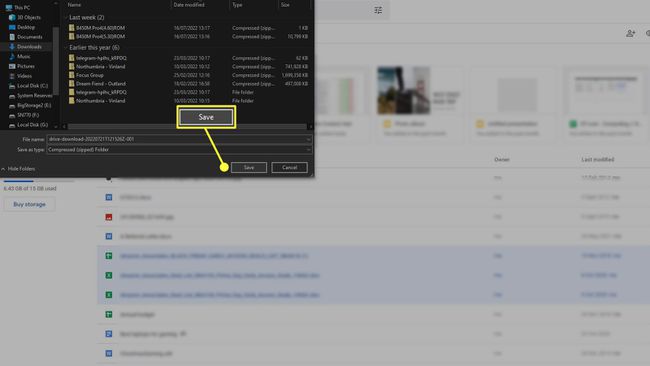Select the Videos folder icon
The height and width of the screenshot is (366, 650).
tap(12, 76)
